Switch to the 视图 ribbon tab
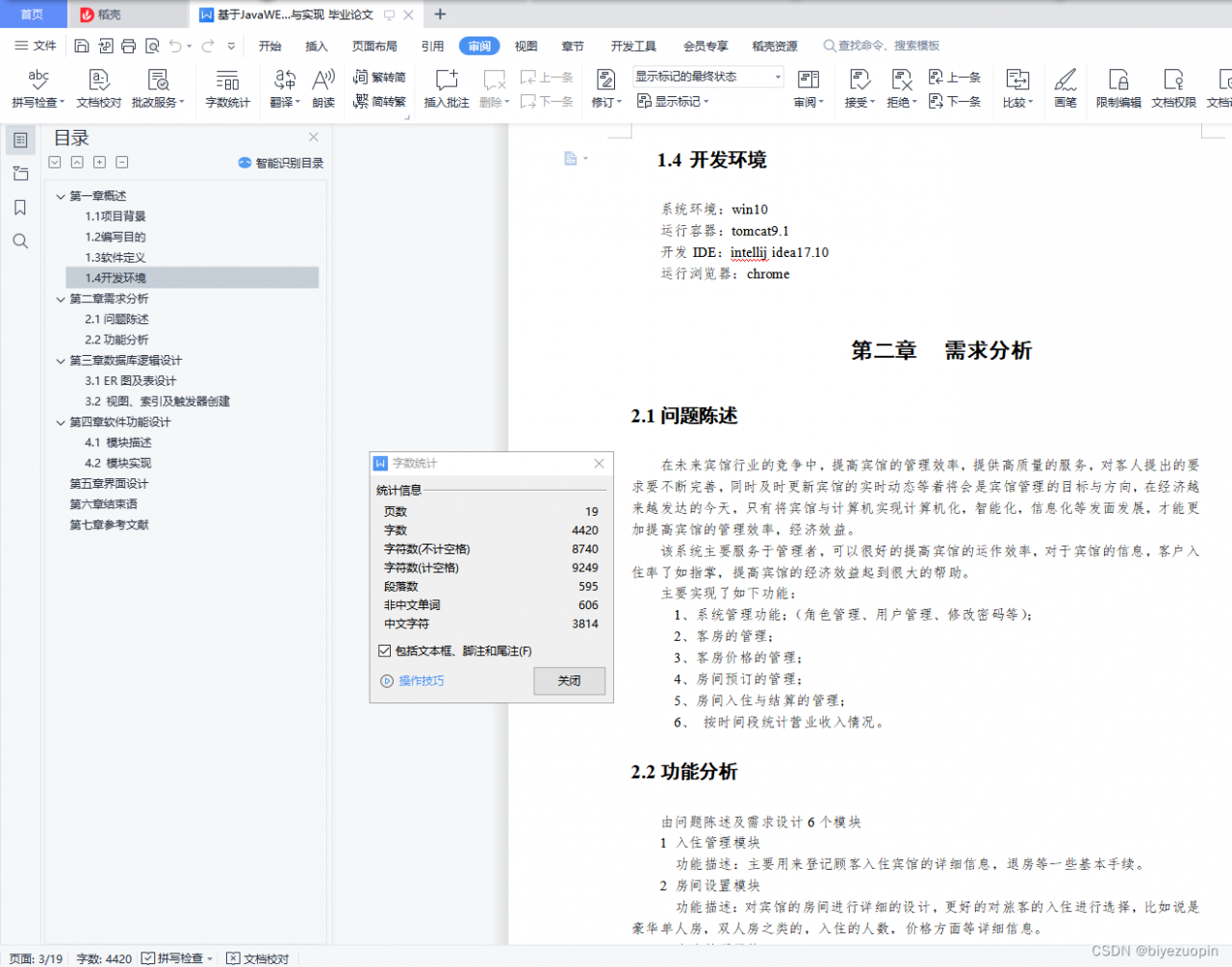 coord(526,45)
